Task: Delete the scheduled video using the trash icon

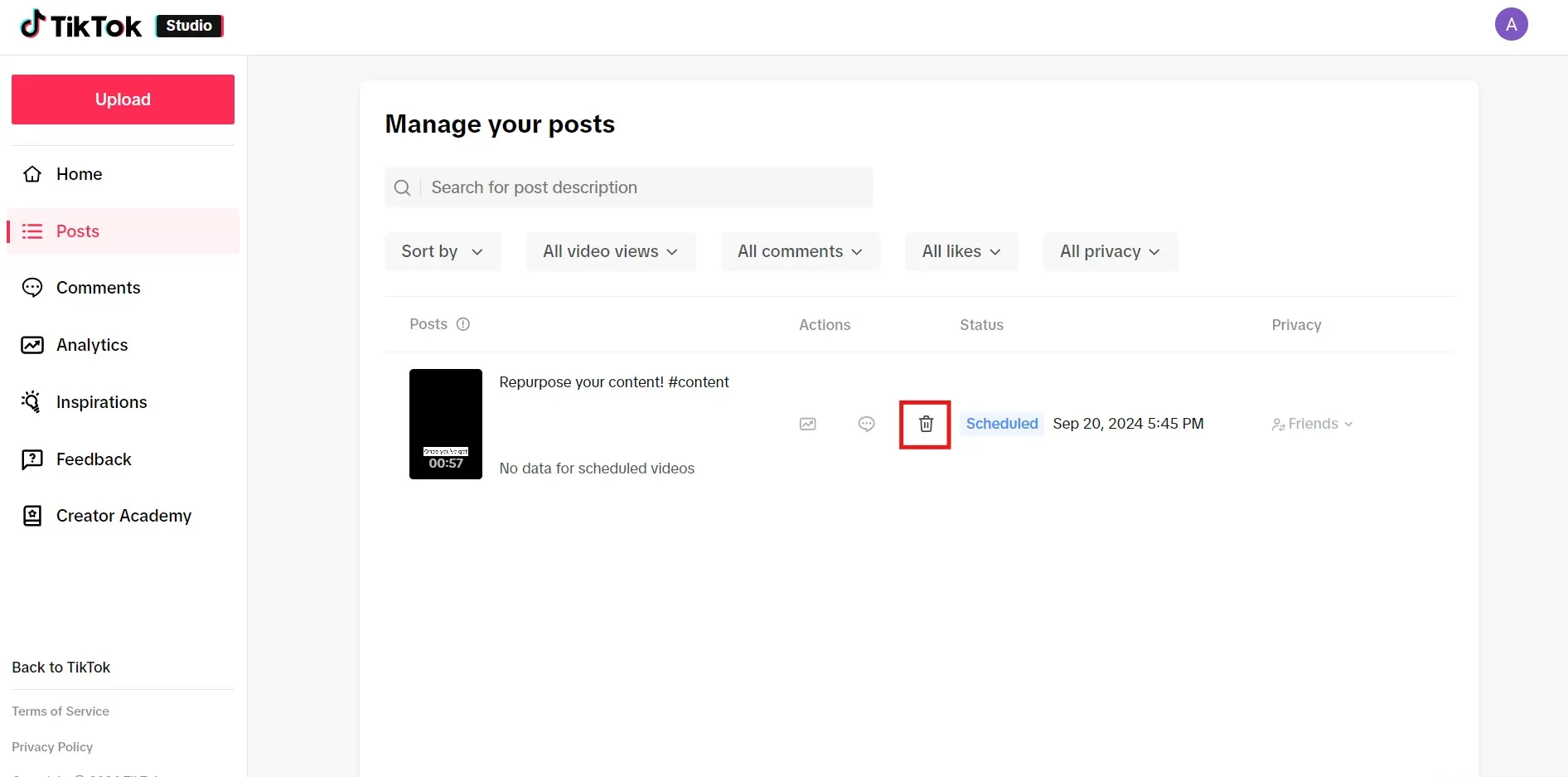Action: click(x=925, y=424)
